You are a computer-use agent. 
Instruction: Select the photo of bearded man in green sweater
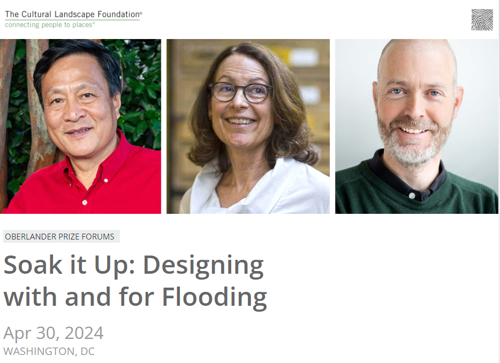click(x=417, y=126)
